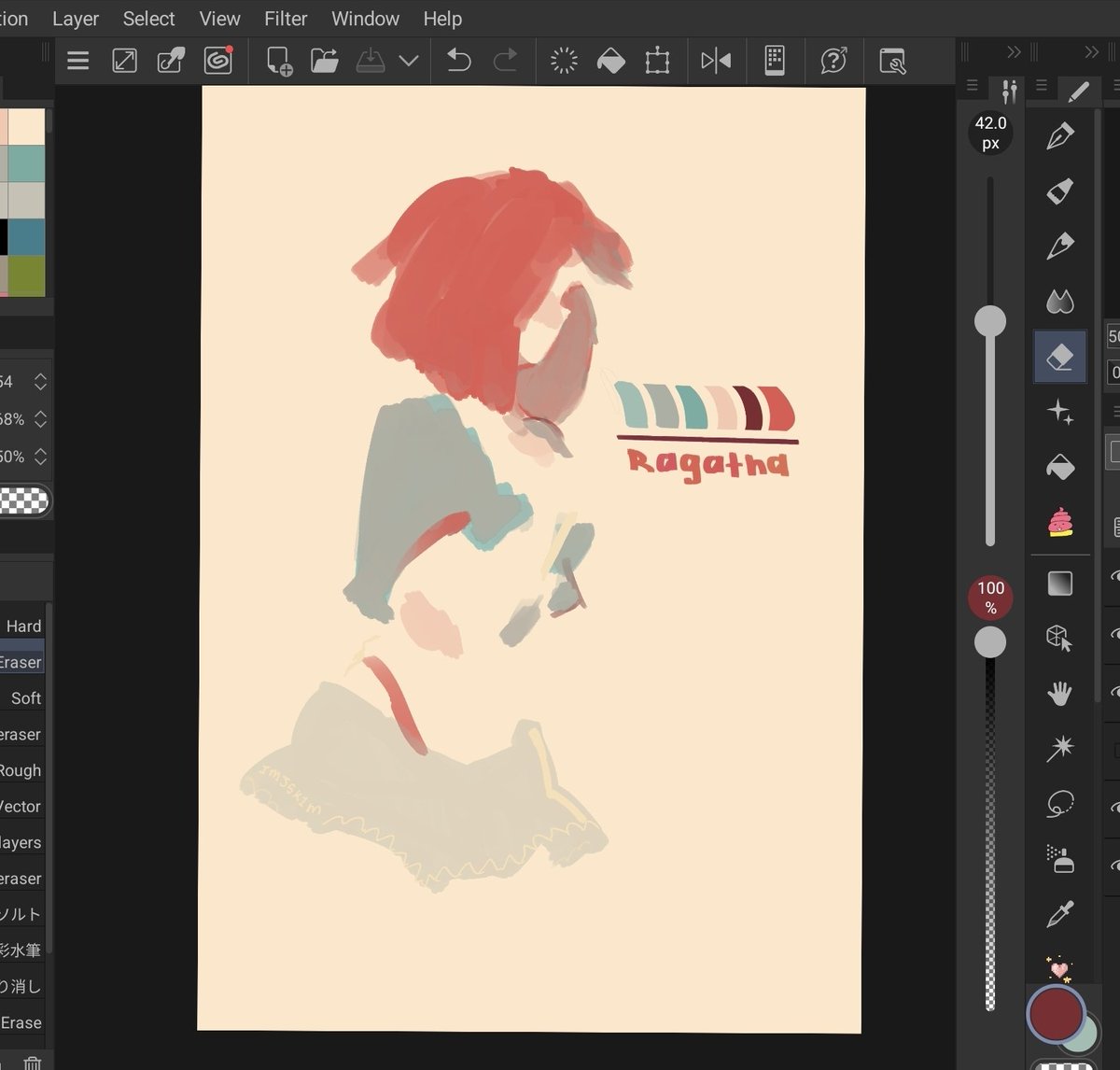Collapse the tool palette with second >> arrows
The width and height of the screenshot is (1120, 1070).
tap(1091, 52)
